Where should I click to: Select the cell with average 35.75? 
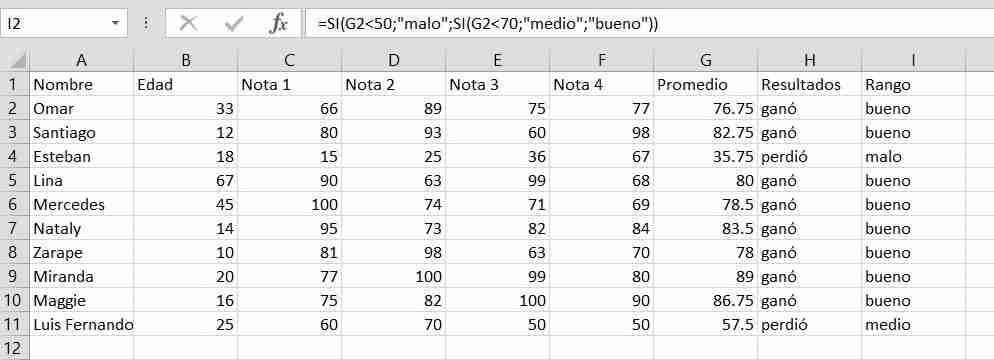point(706,157)
